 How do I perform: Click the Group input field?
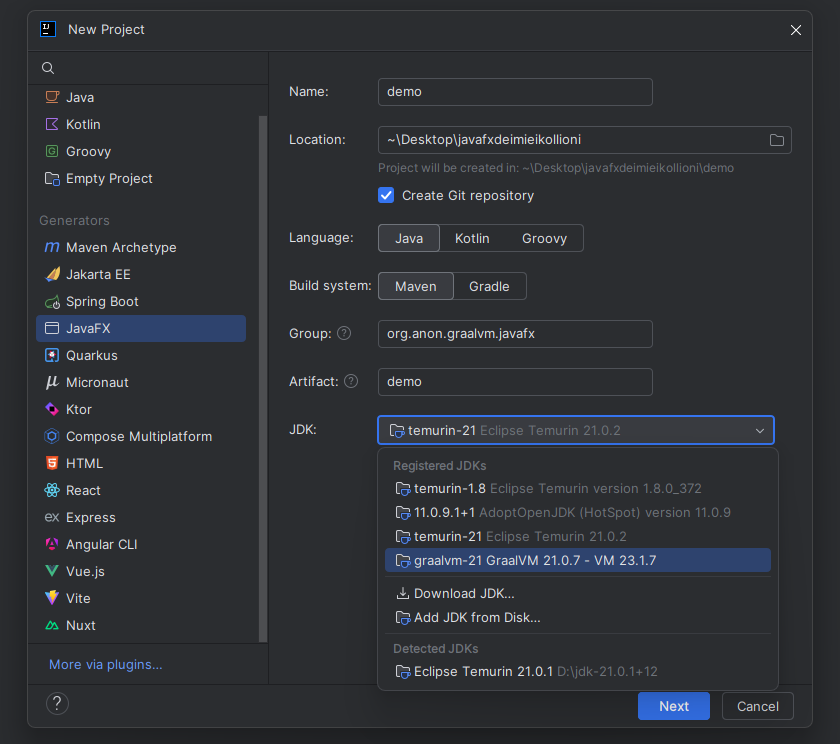point(515,334)
